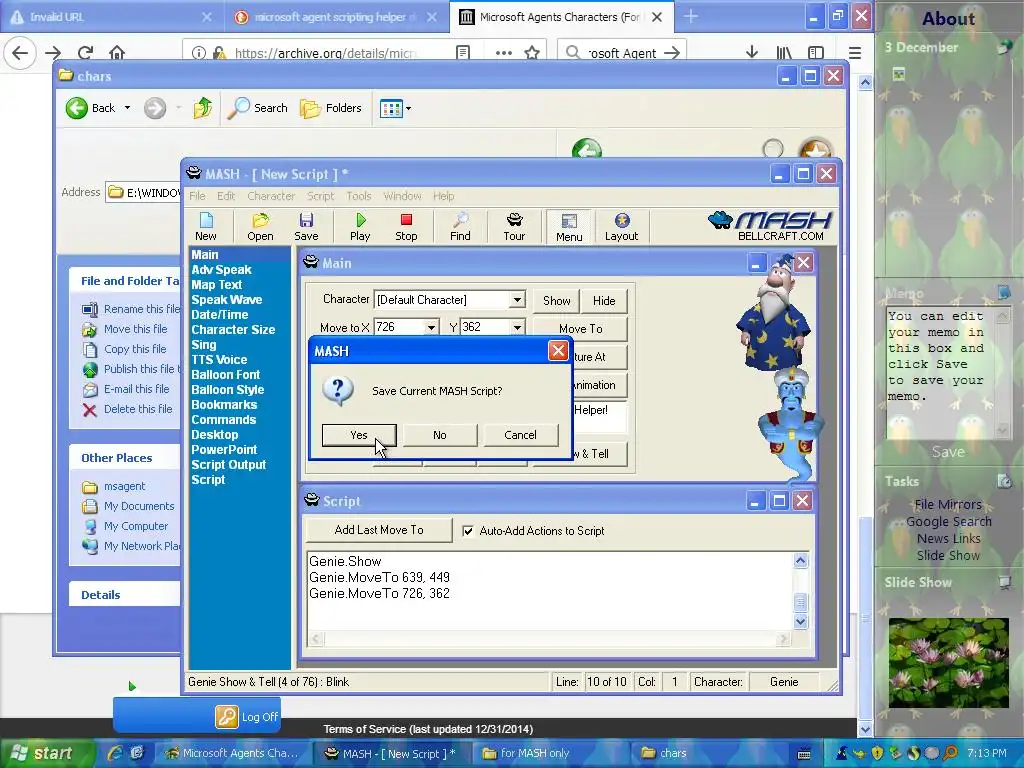Image resolution: width=1024 pixels, height=768 pixels.
Task: Select TTS Voice in the sidebar list
Action: (x=219, y=360)
